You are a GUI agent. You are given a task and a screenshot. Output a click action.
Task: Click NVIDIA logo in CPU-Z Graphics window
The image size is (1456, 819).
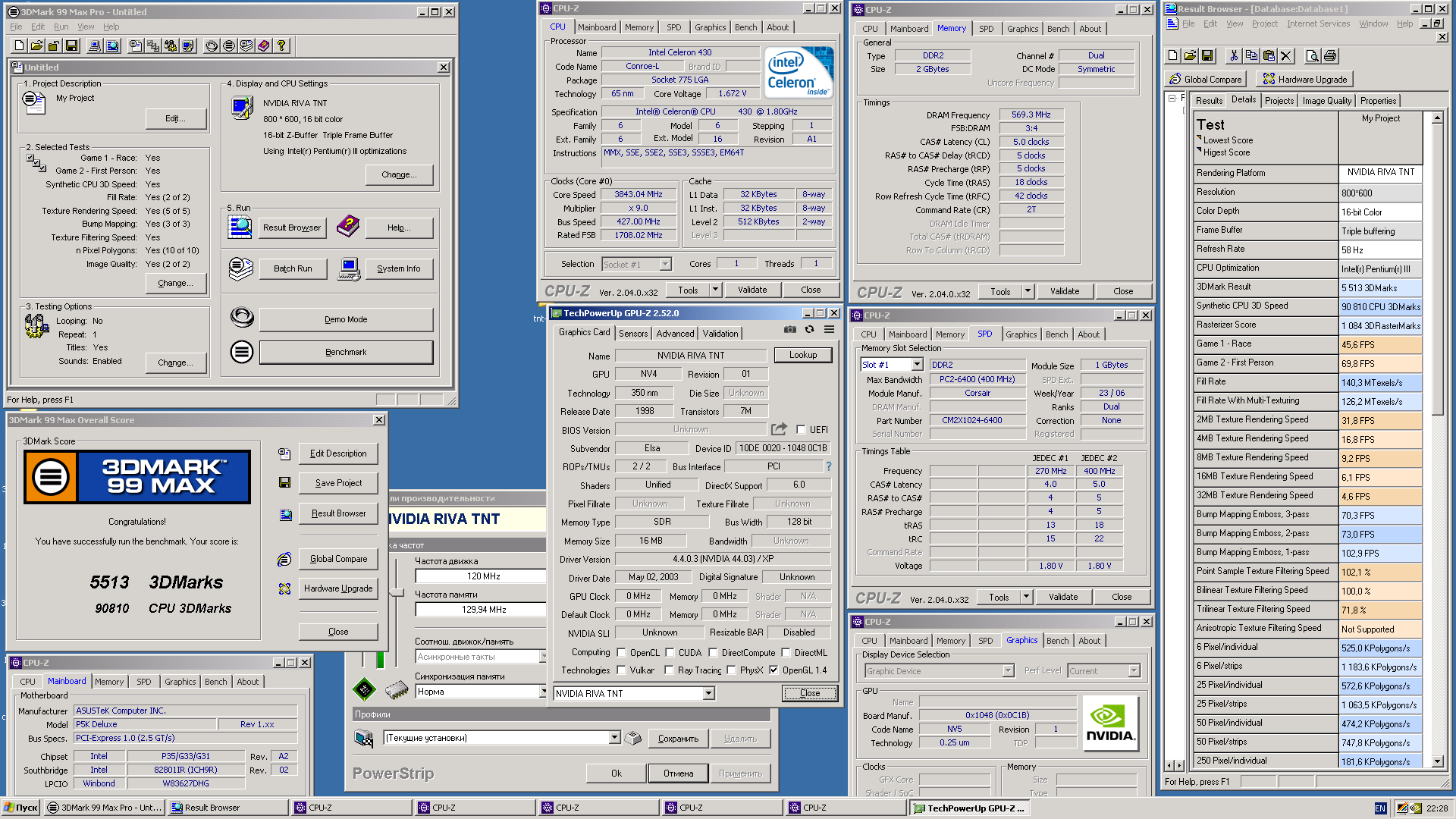1110,723
